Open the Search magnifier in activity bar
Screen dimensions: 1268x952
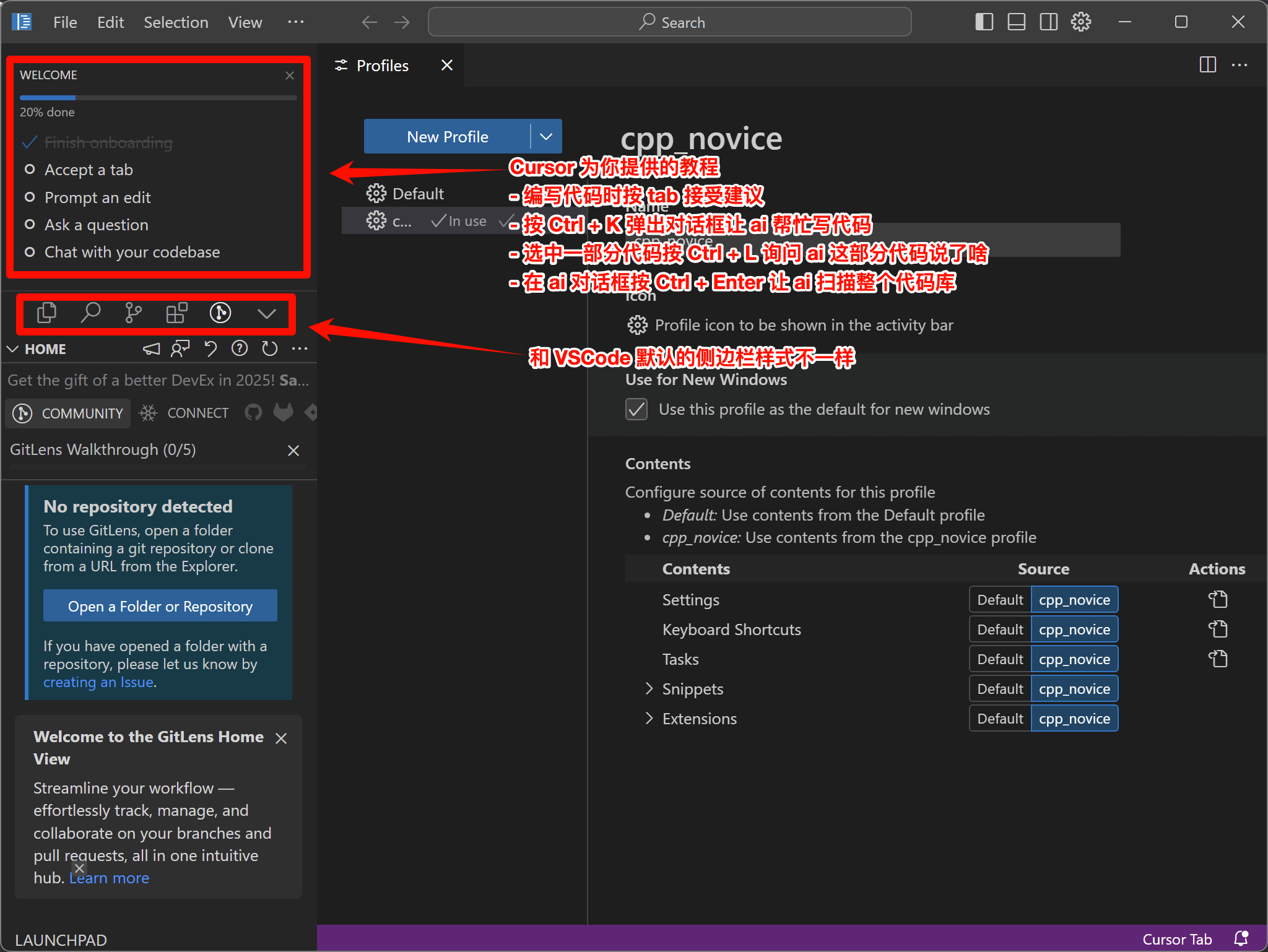click(90, 313)
